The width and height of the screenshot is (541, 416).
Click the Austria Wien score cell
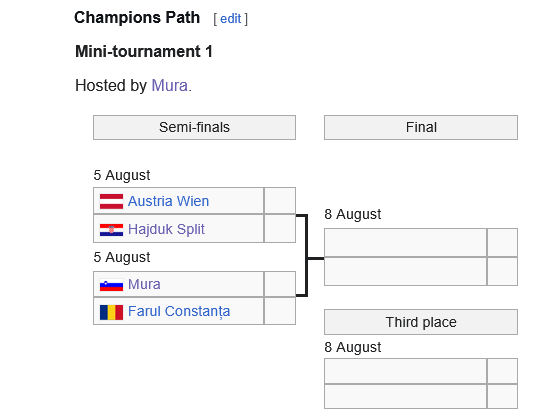coord(280,201)
